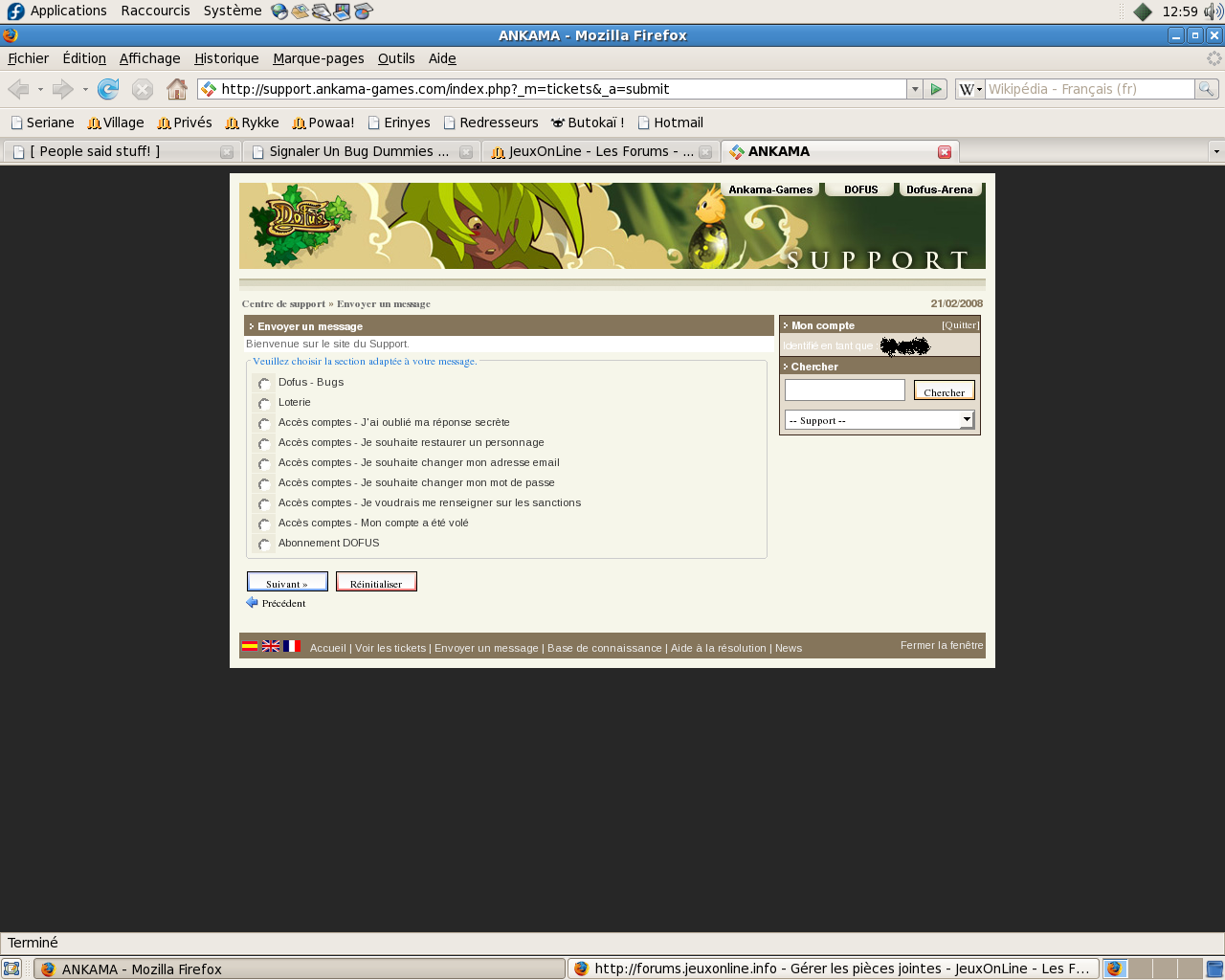The height and width of the screenshot is (980, 1225).
Task: Open the forward button history dropdown
Action: click(x=85, y=89)
